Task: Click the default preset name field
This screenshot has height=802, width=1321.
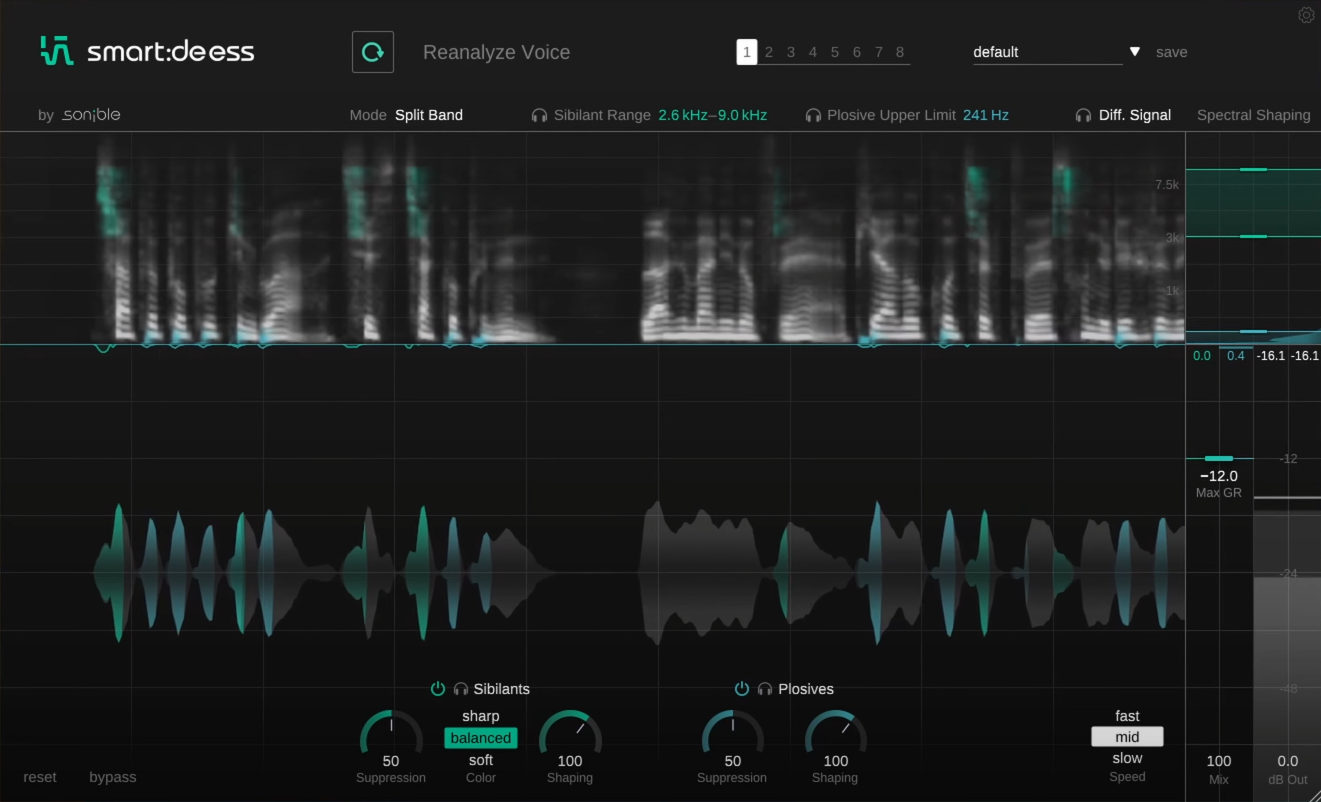Action: coord(1047,52)
